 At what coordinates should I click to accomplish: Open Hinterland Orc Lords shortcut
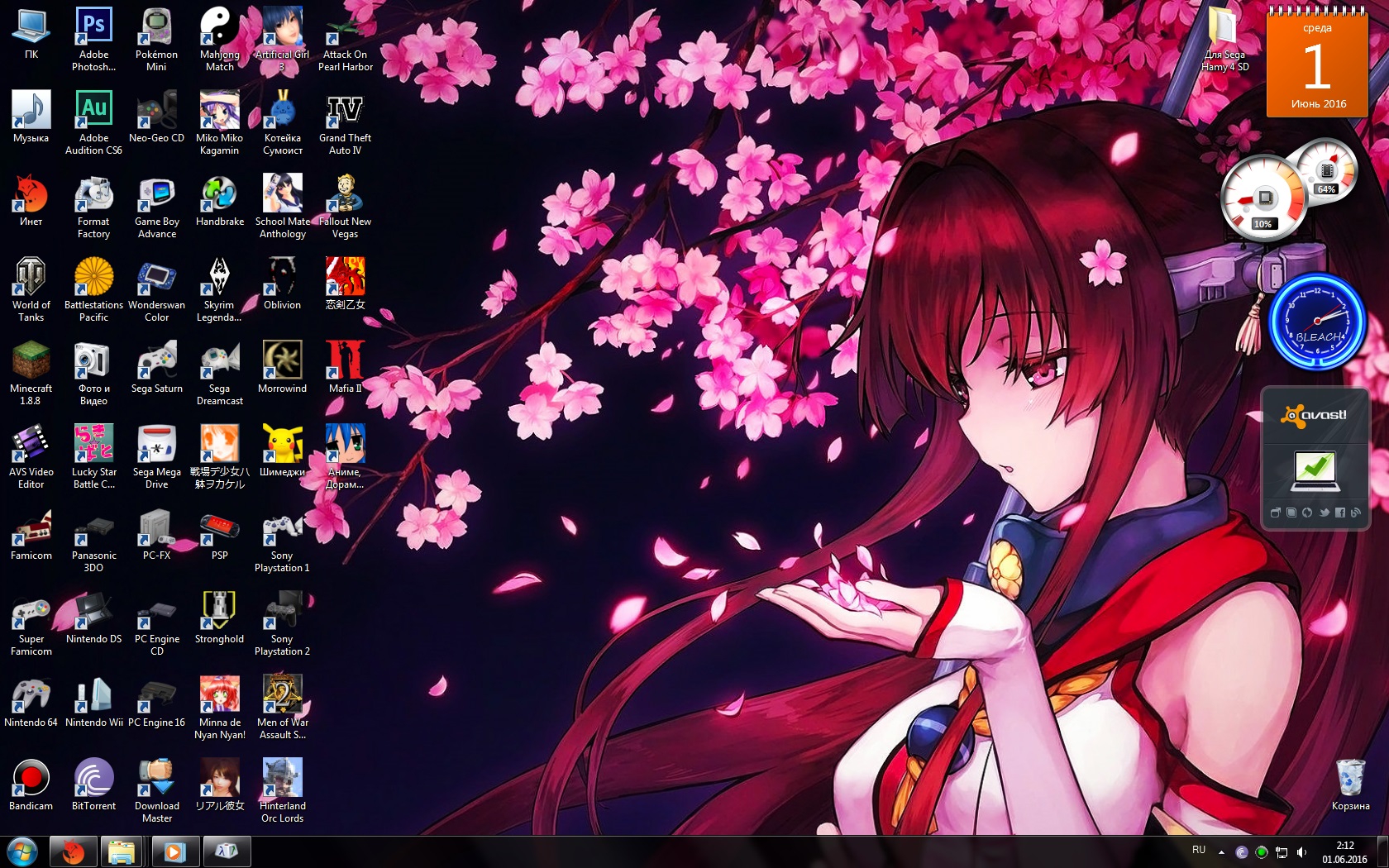coord(282,790)
